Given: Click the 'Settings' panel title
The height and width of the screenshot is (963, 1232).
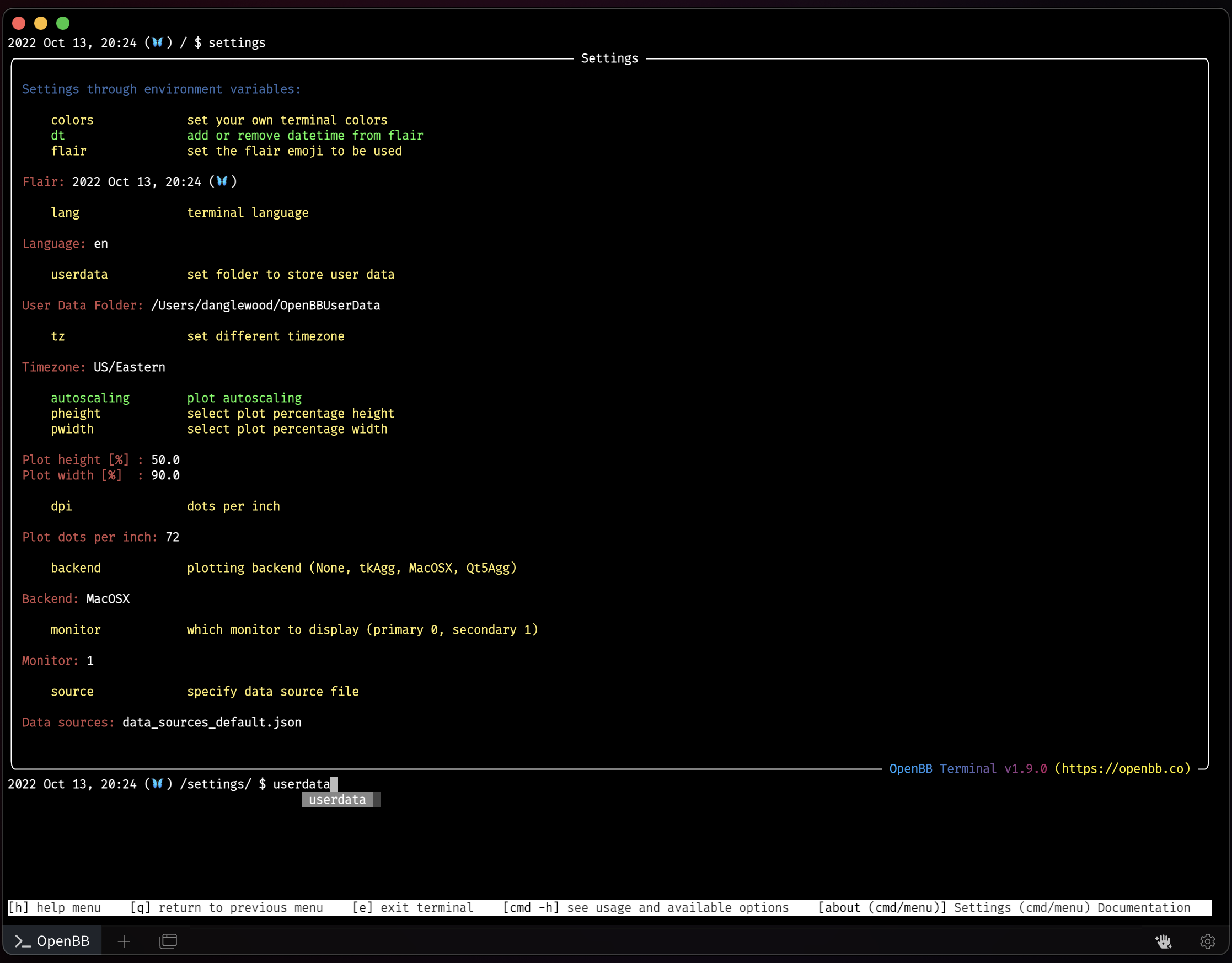Looking at the screenshot, I should click(x=610, y=58).
